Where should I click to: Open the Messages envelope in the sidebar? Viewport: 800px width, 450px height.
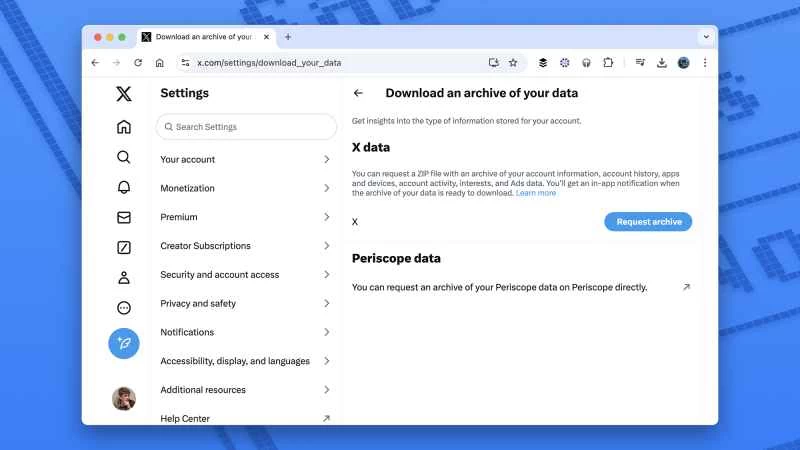click(x=124, y=217)
